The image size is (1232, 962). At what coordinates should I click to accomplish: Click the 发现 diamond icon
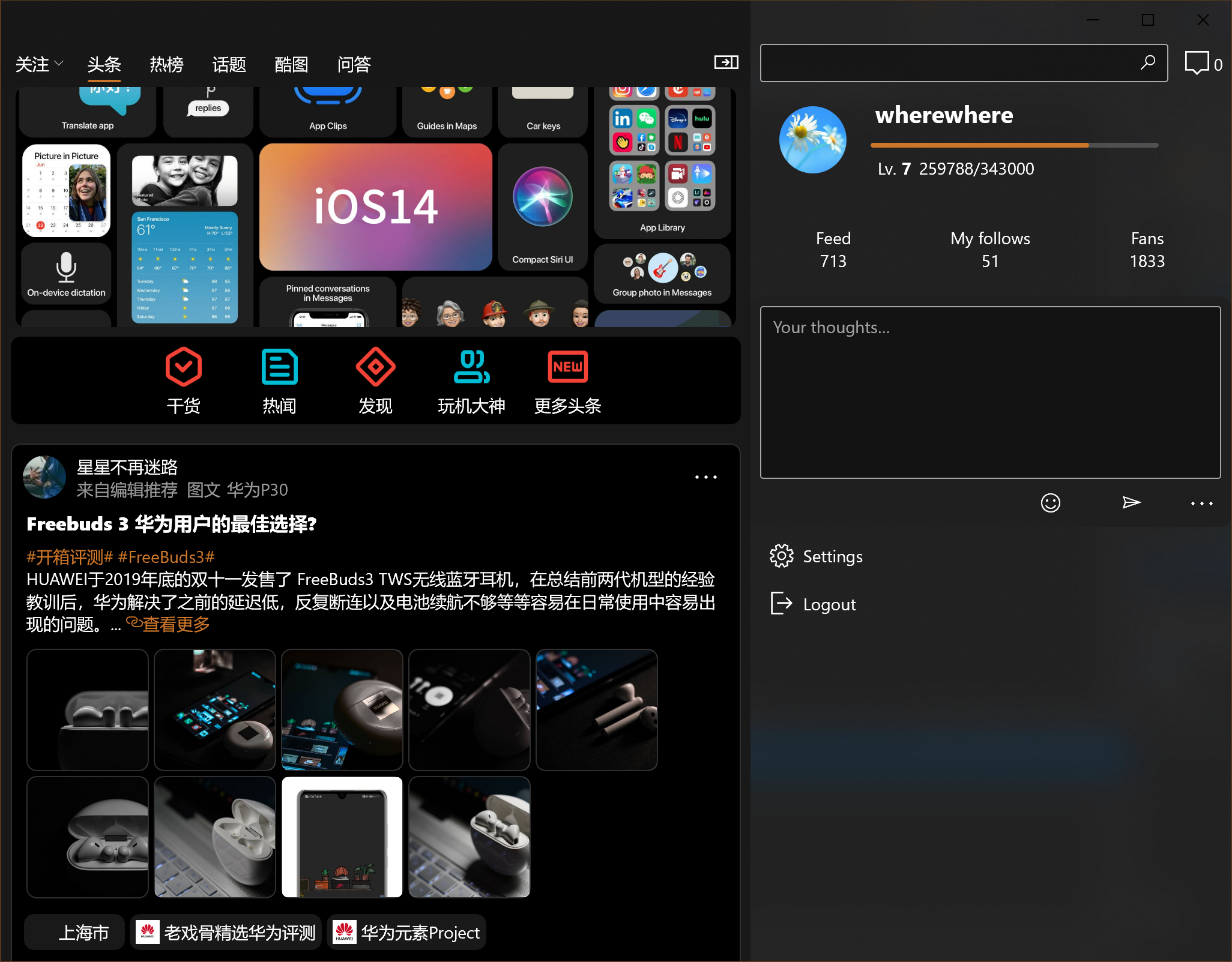(x=375, y=367)
